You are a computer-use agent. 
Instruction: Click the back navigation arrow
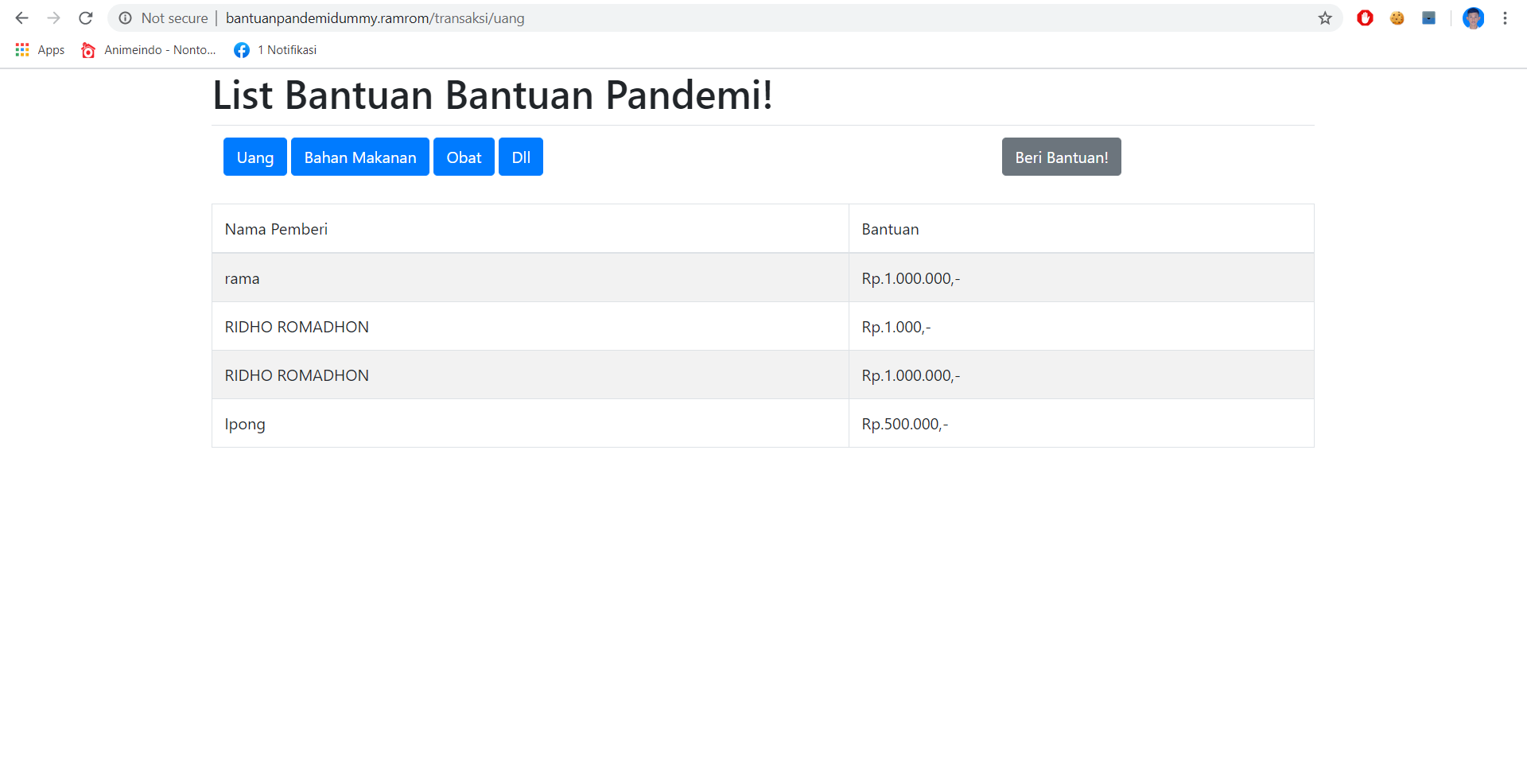click(x=21, y=17)
